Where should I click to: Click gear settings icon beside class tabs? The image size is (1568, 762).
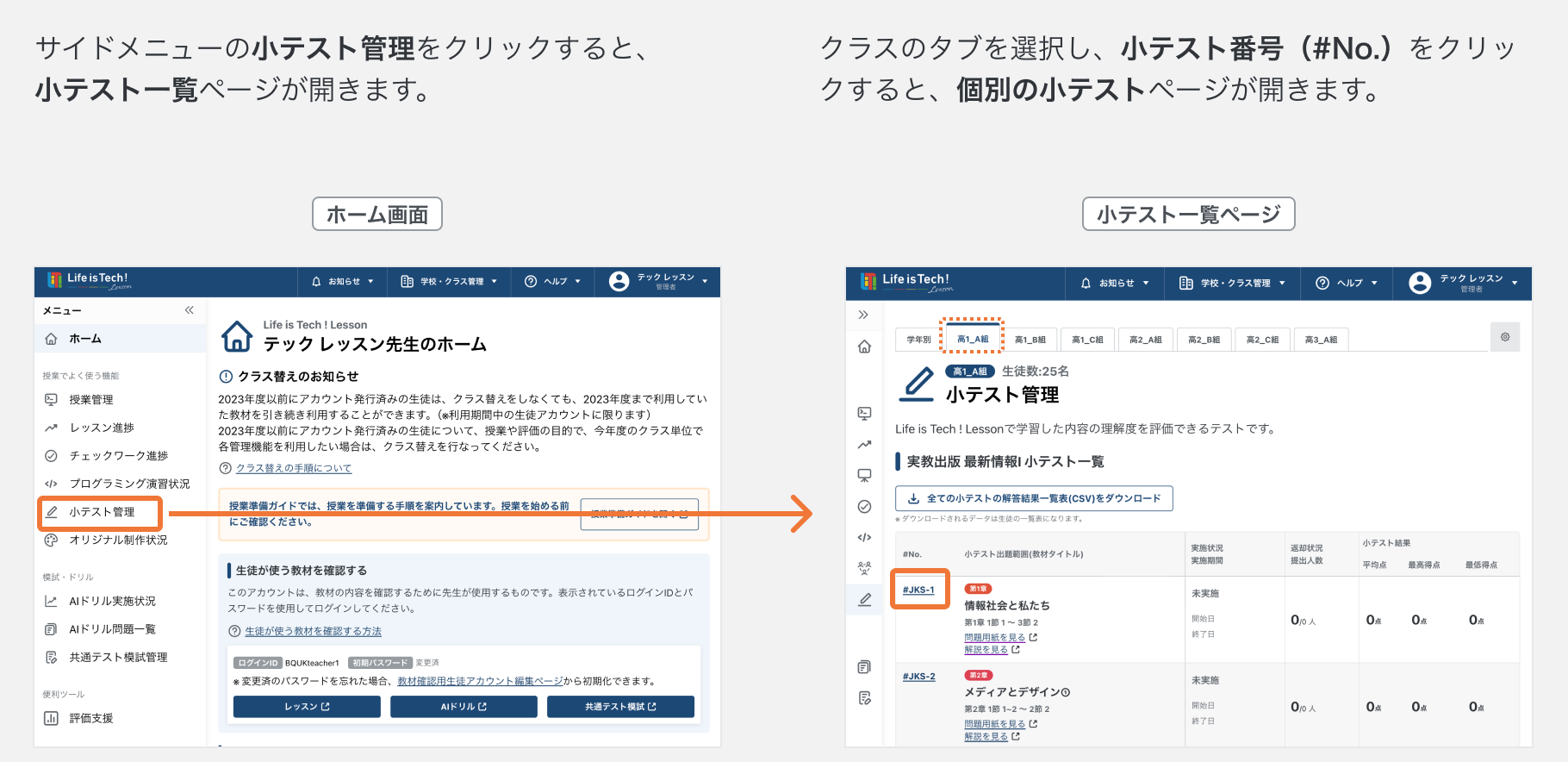(x=1505, y=337)
